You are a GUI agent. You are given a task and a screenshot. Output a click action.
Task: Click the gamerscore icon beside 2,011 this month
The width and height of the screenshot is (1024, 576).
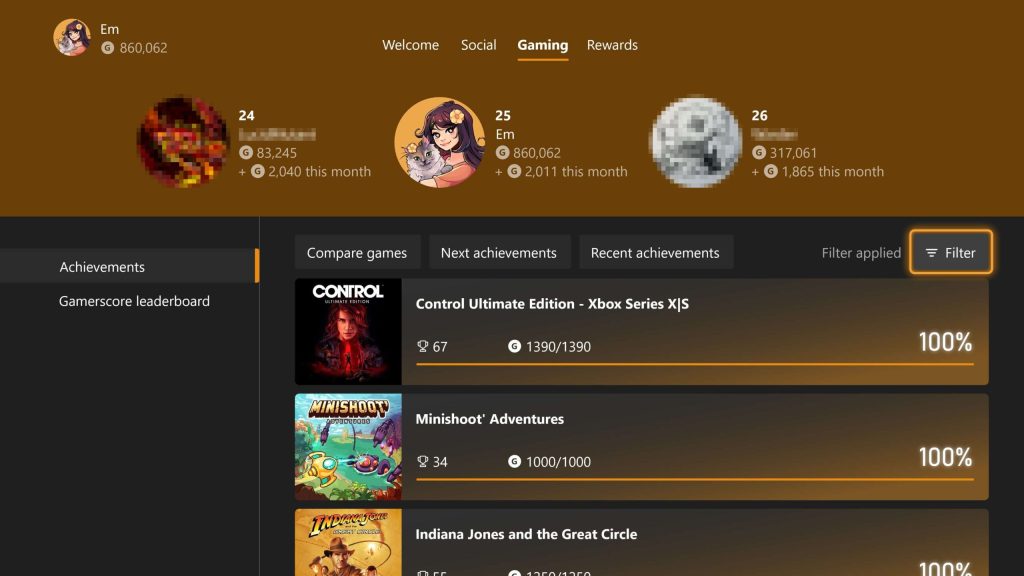(515, 171)
